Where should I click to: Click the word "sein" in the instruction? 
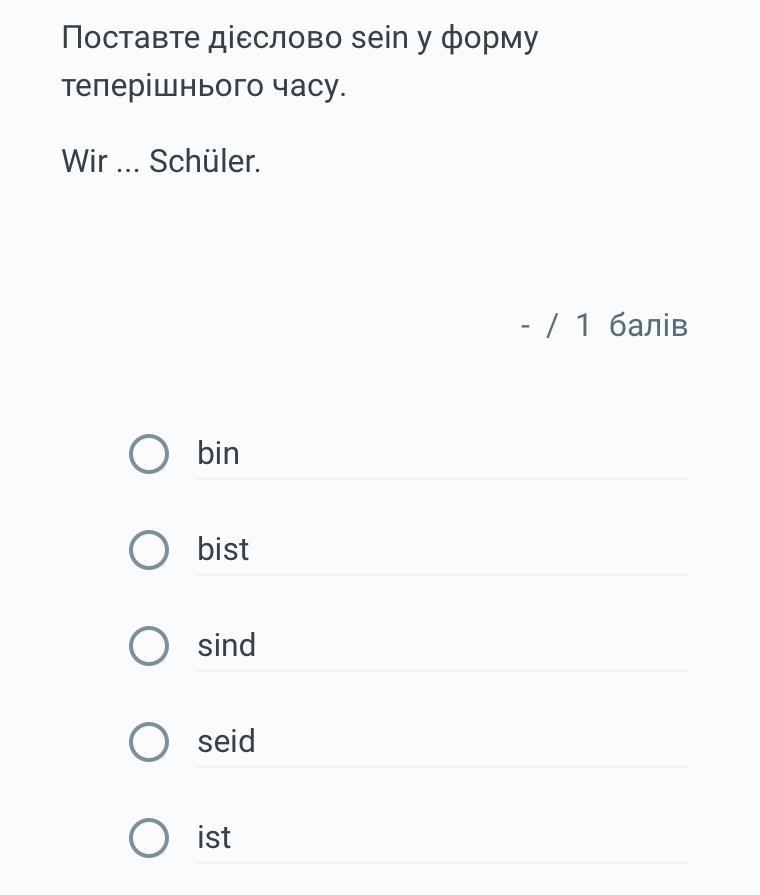[x=380, y=38]
